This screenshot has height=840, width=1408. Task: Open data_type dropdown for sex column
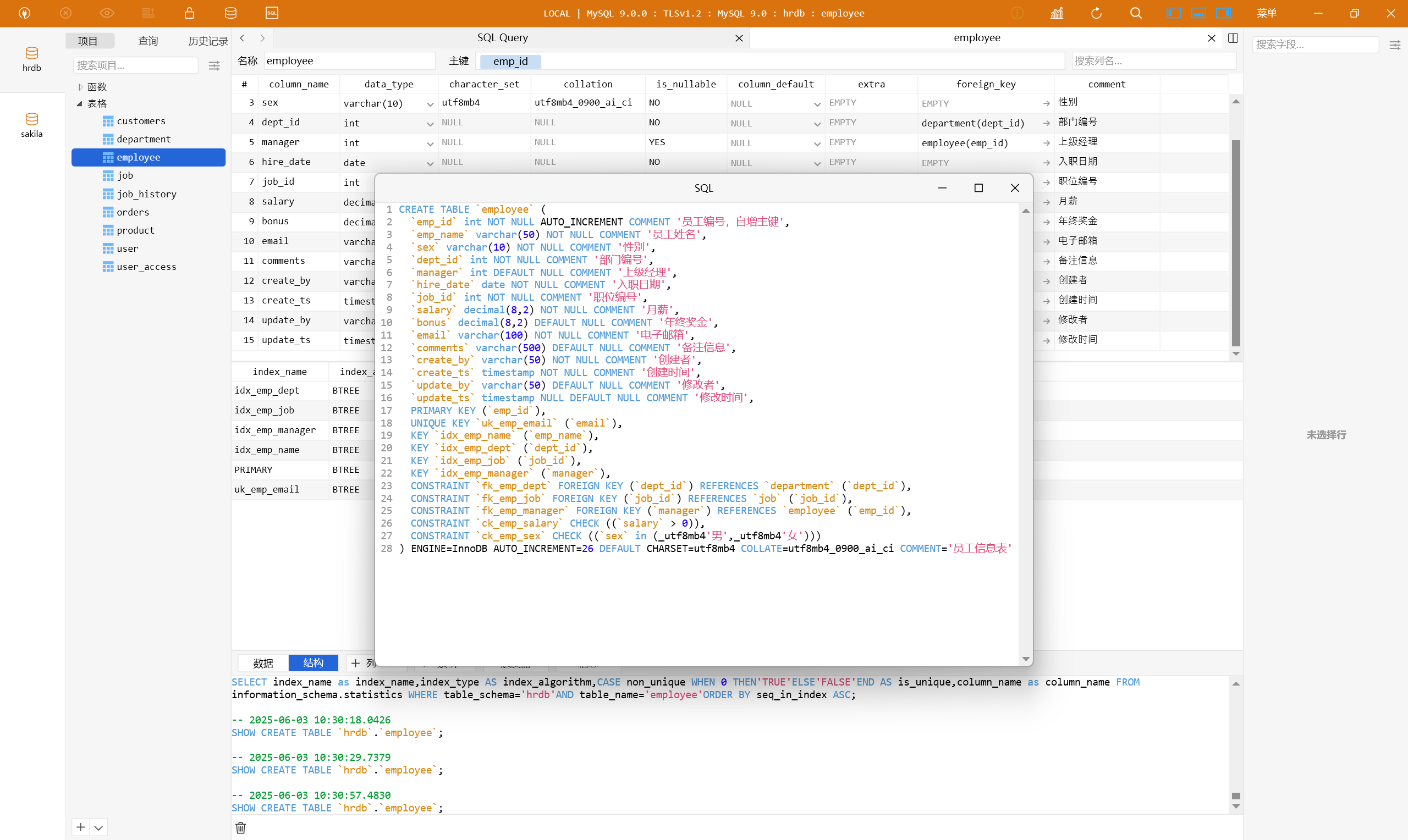pyautogui.click(x=430, y=103)
